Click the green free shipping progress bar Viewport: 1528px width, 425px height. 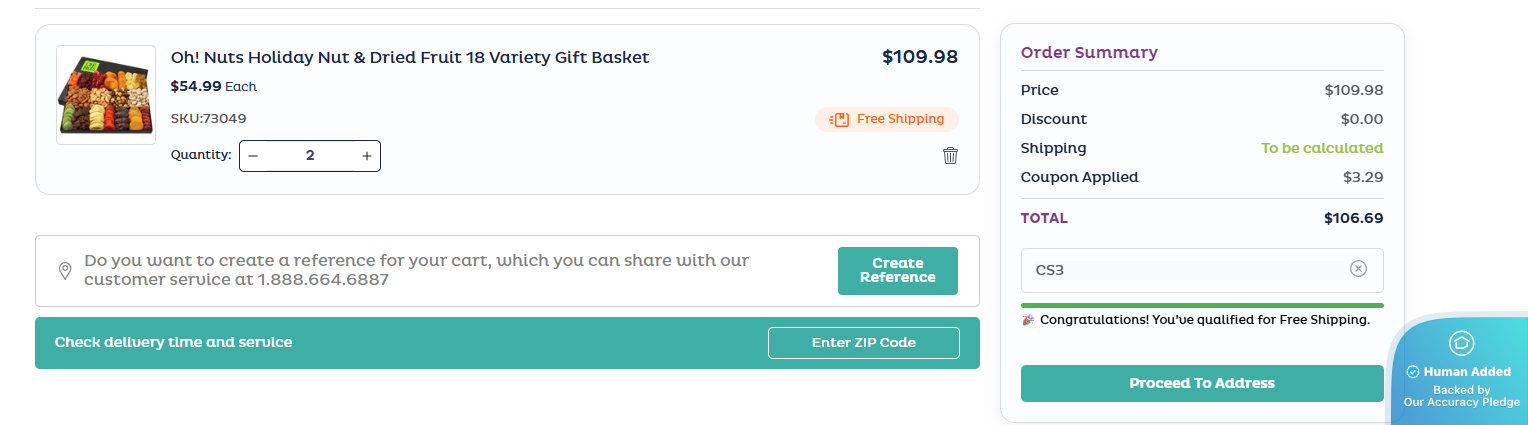coord(1201,305)
